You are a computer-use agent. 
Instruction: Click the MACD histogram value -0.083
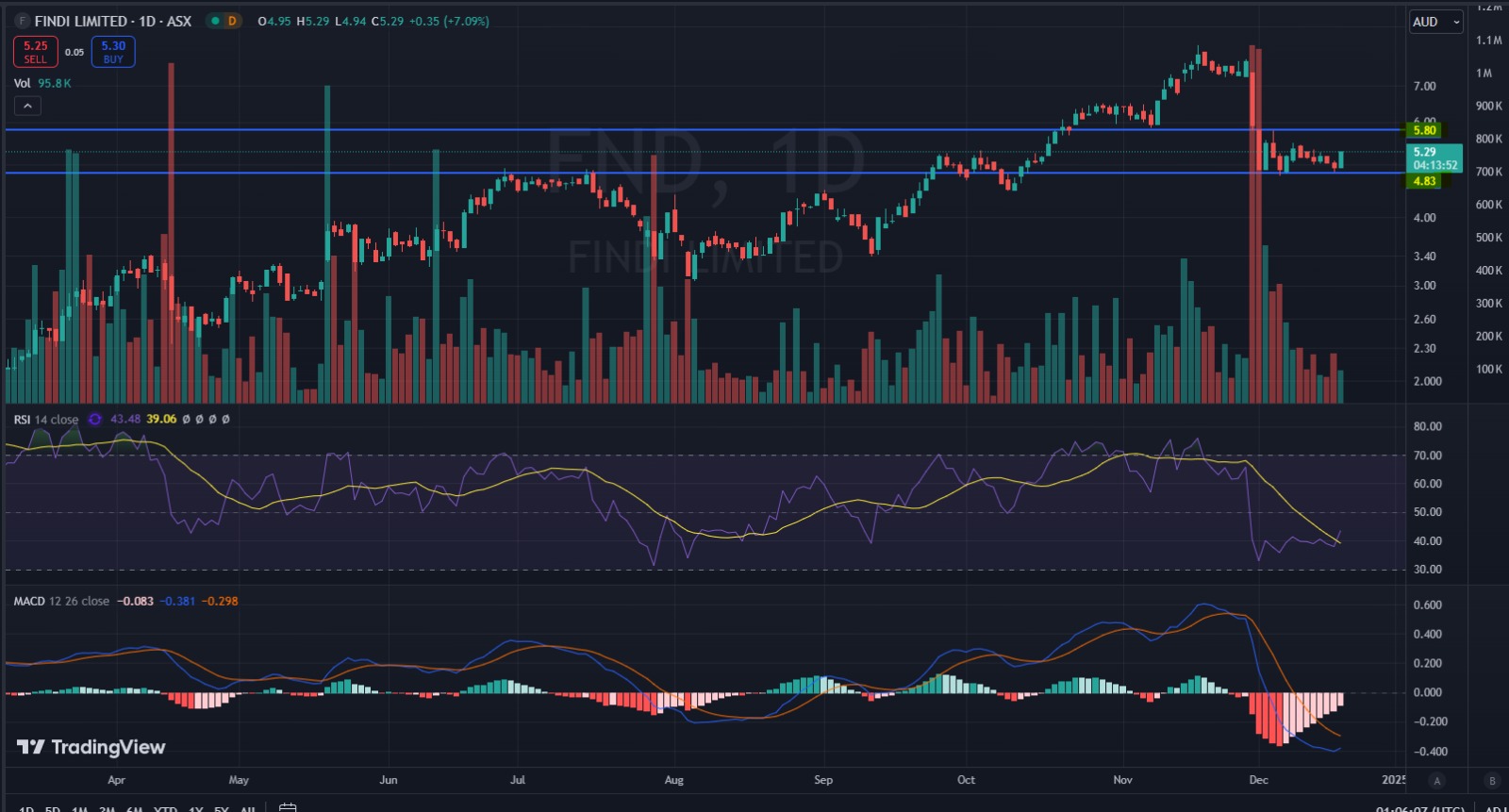(x=136, y=601)
